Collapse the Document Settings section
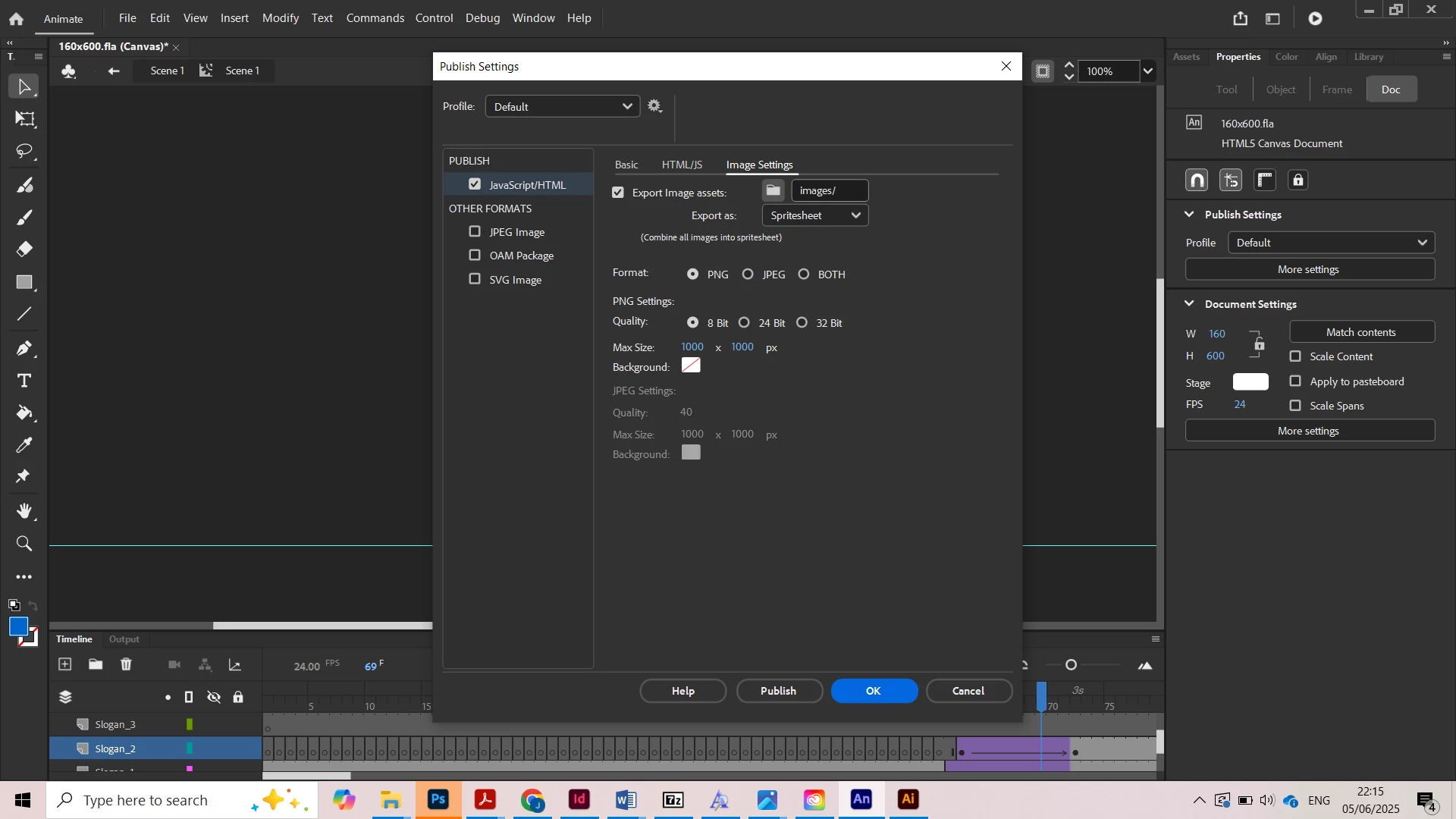 [1189, 304]
